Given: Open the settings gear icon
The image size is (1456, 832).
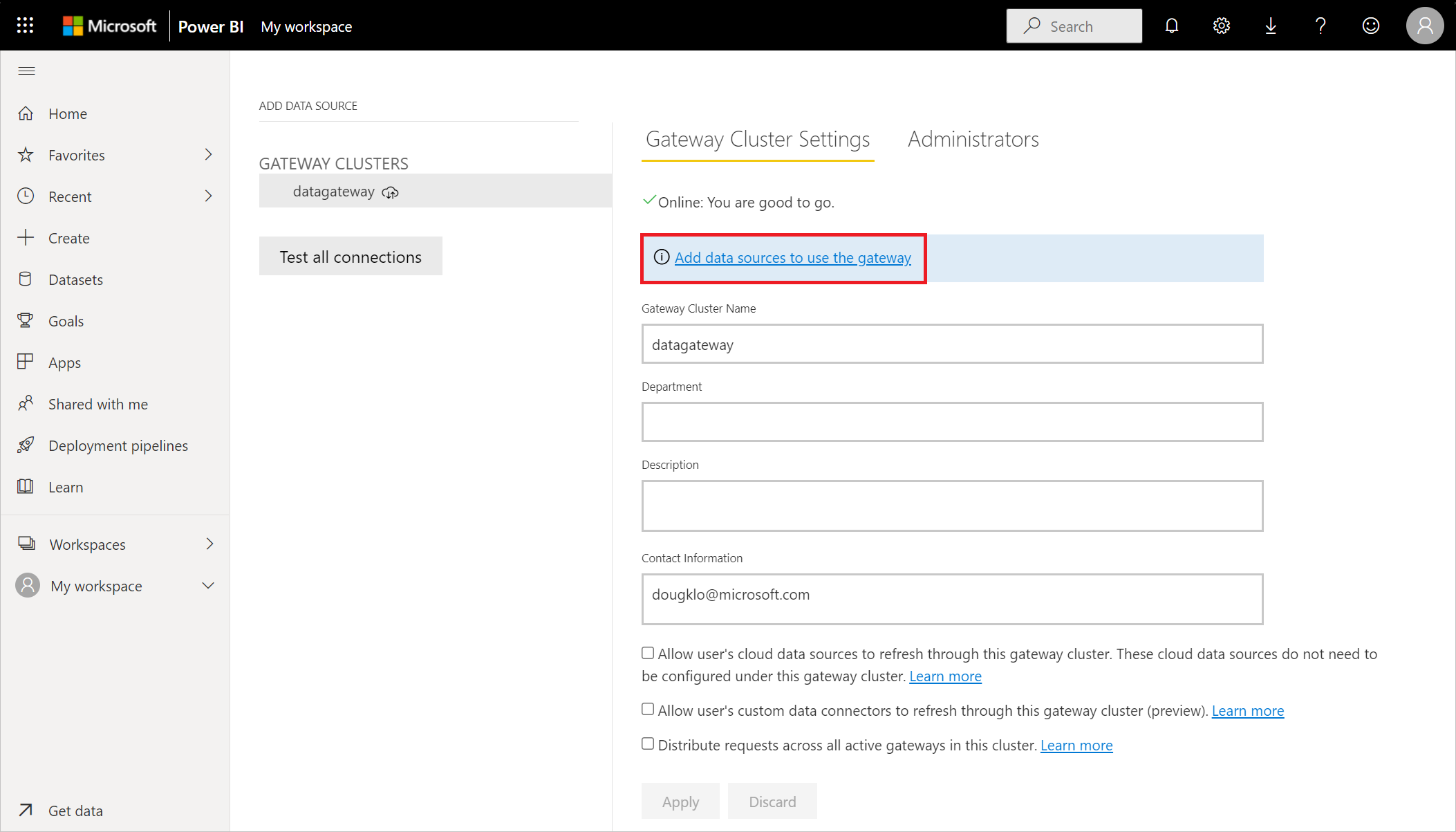Looking at the screenshot, I should (x=1221, y=26).
